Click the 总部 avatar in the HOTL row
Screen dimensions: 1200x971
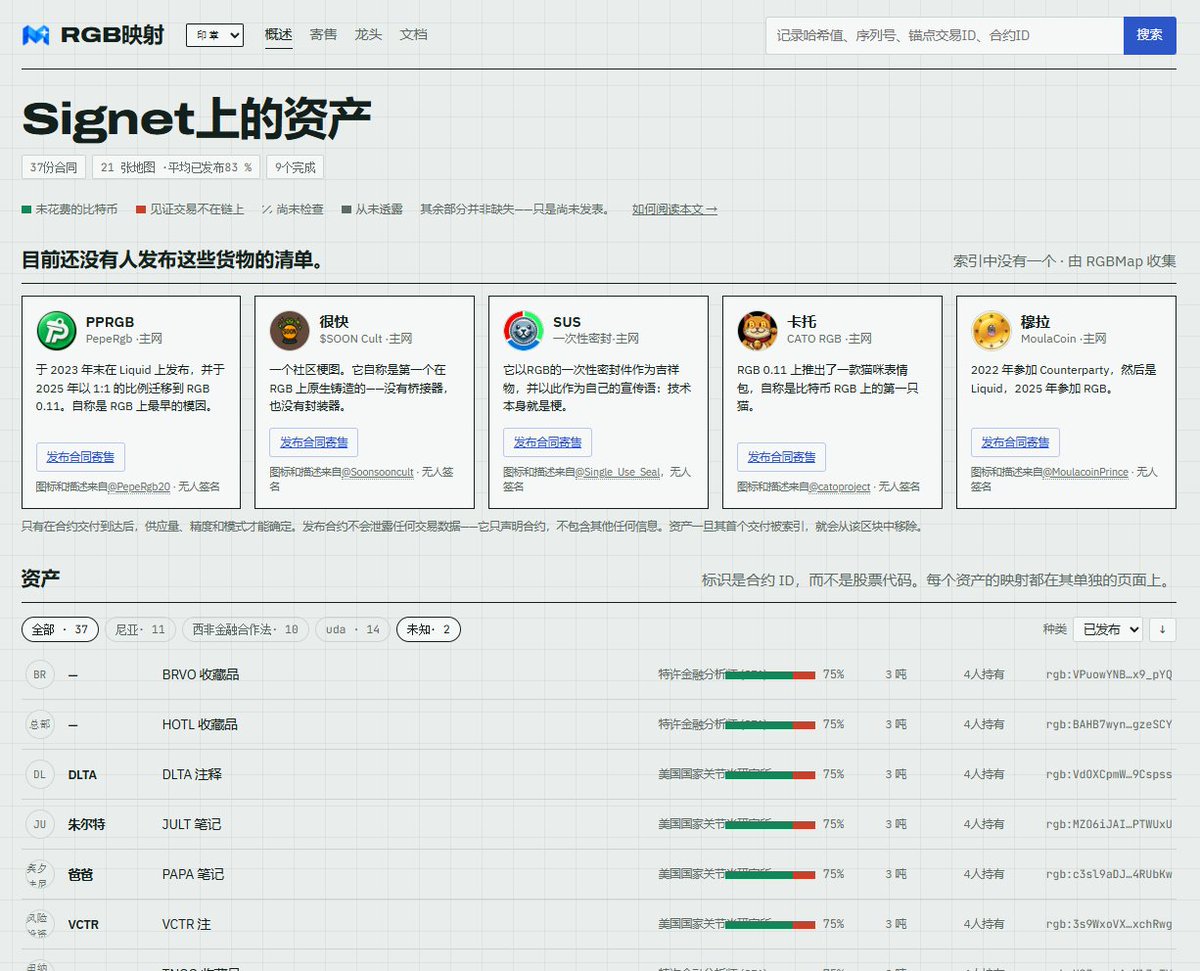(40, 724)
